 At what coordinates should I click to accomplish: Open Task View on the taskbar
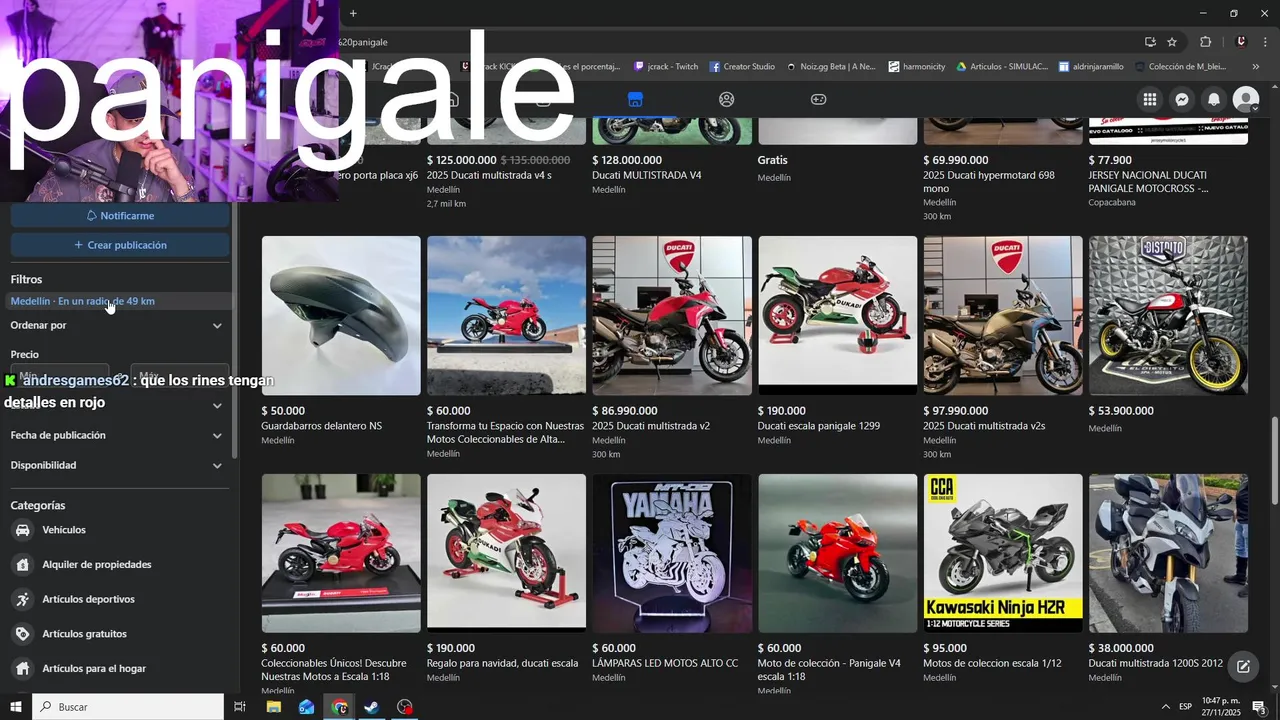[x=240, y=707]
